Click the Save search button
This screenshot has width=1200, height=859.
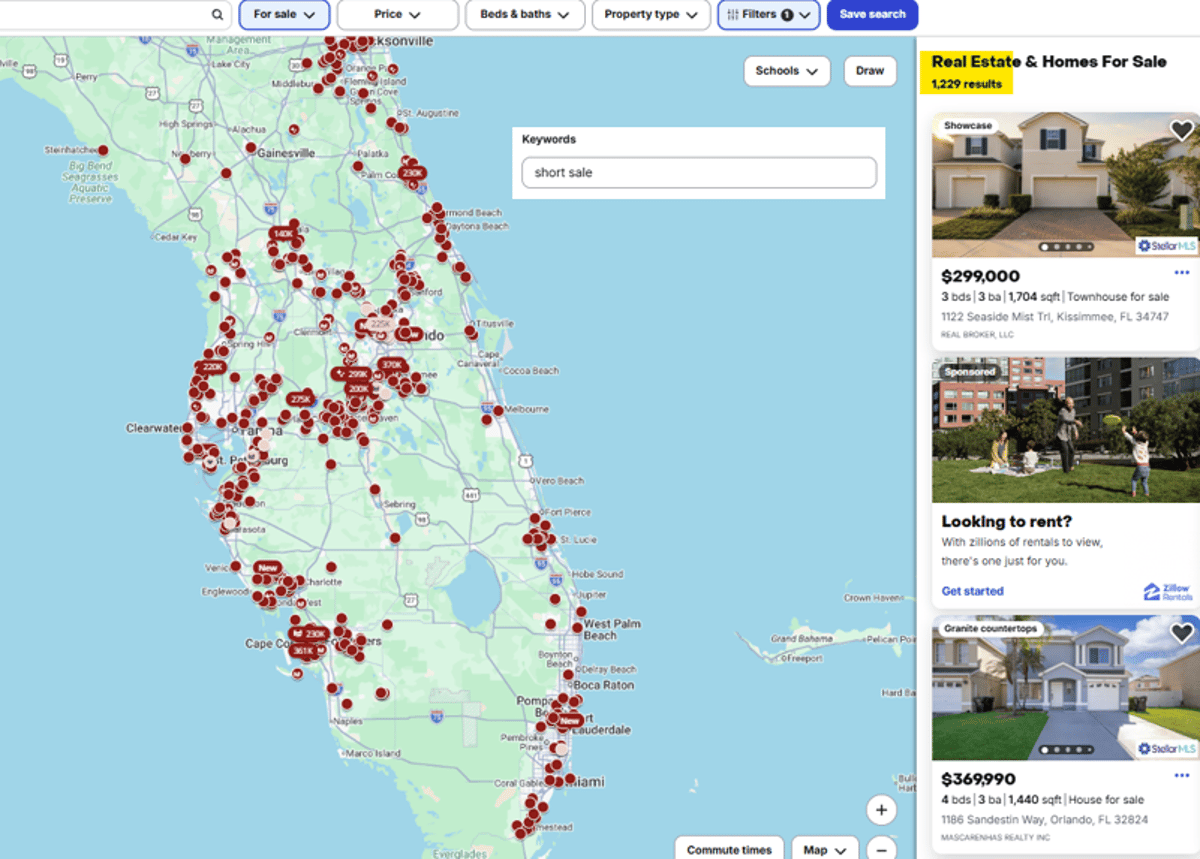(872, 15)
